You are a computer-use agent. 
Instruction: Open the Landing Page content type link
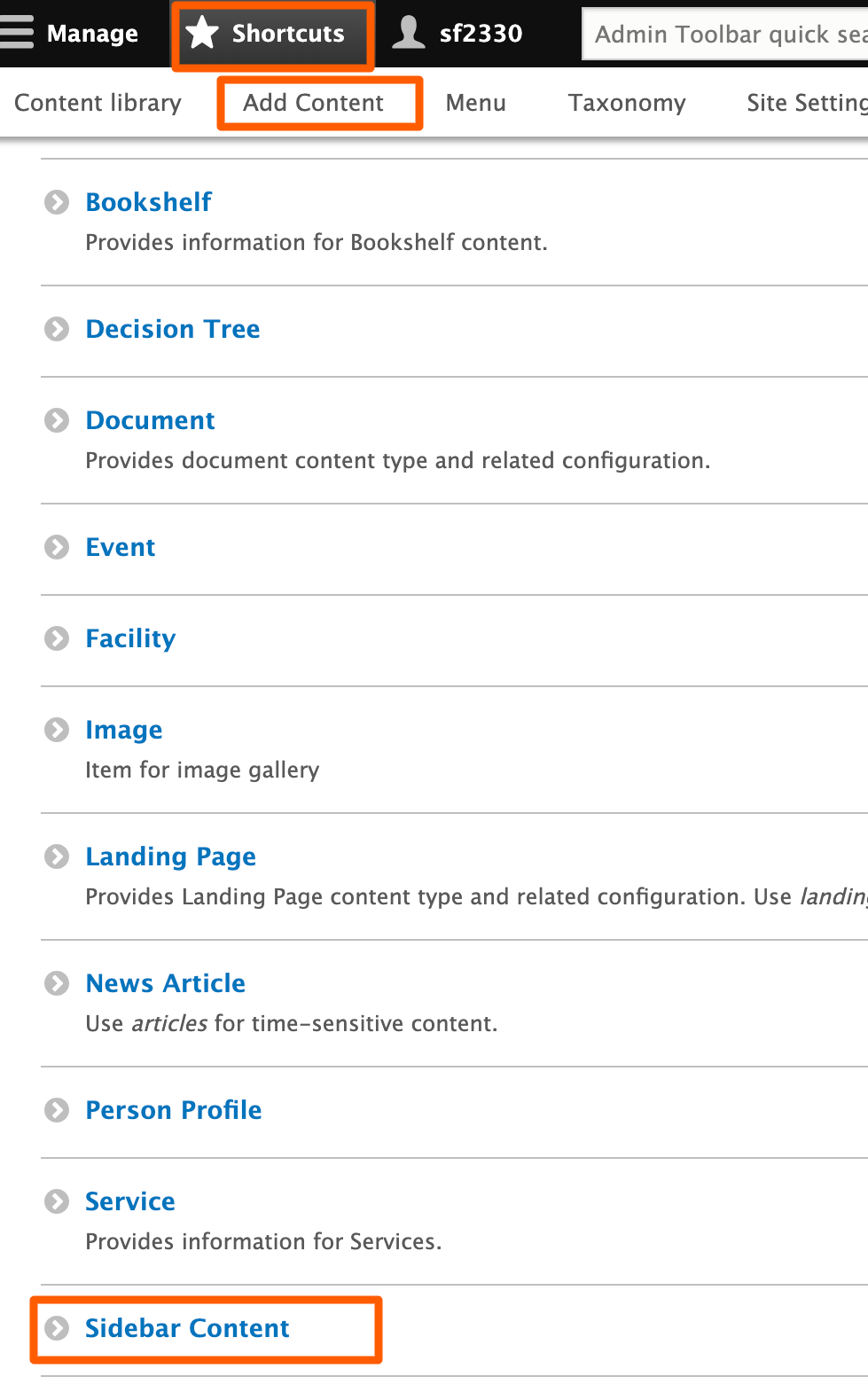171,856
